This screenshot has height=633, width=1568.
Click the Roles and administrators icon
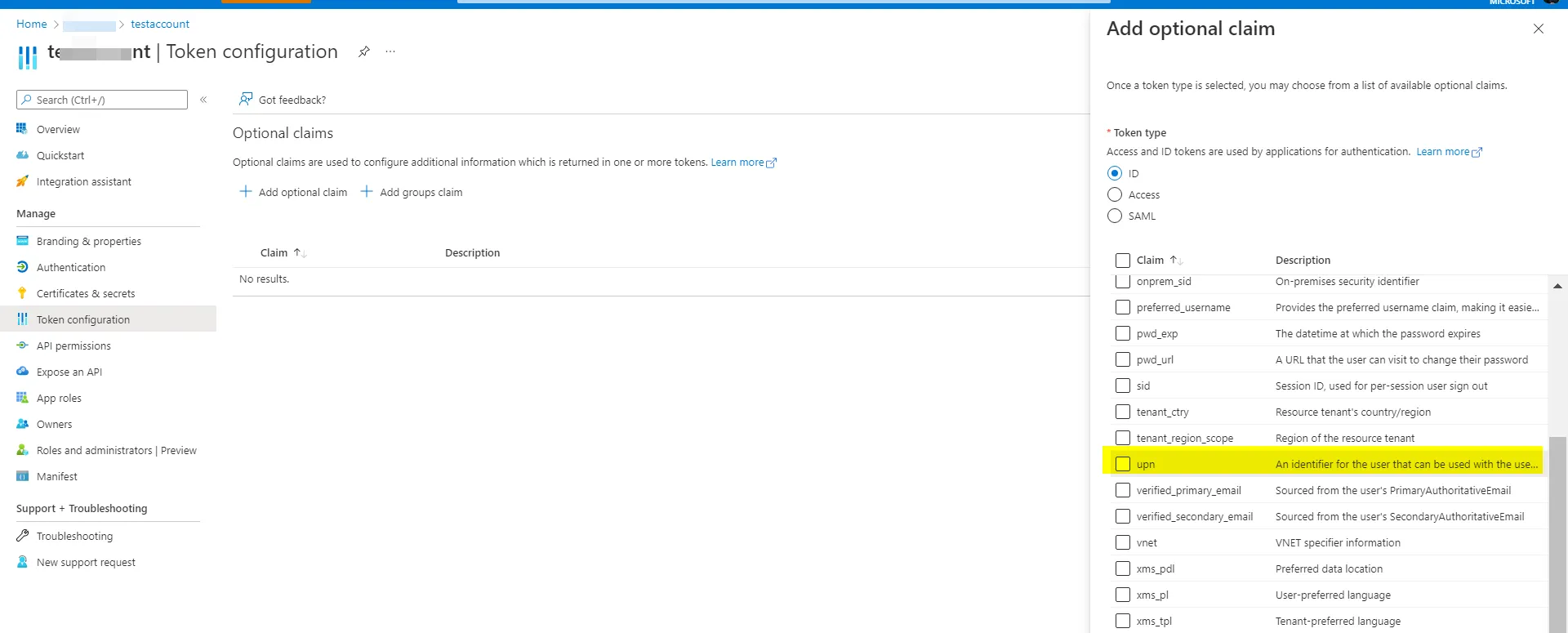(x=22, y=450)
